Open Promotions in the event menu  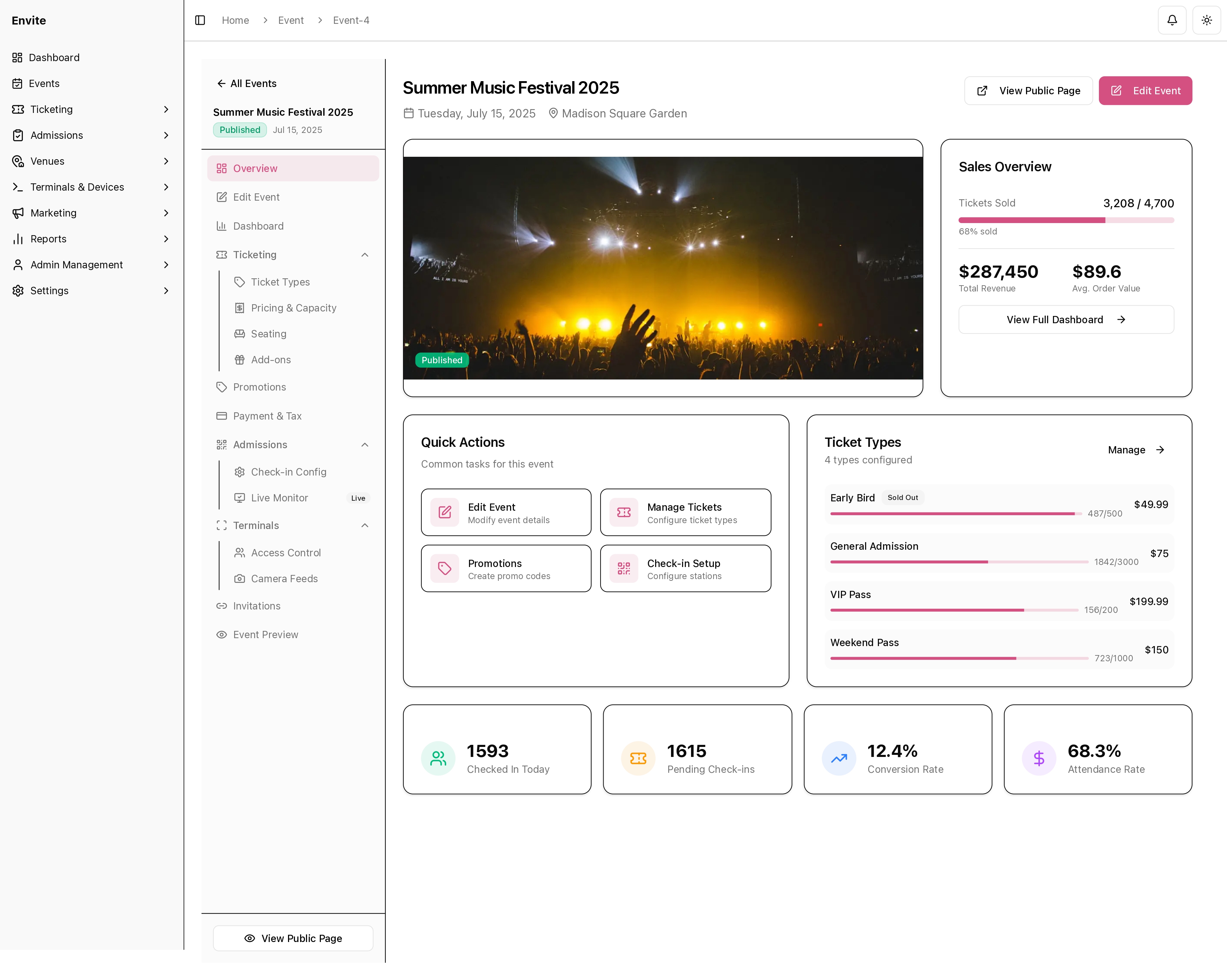pyautogui.click(x=293, y=387)
